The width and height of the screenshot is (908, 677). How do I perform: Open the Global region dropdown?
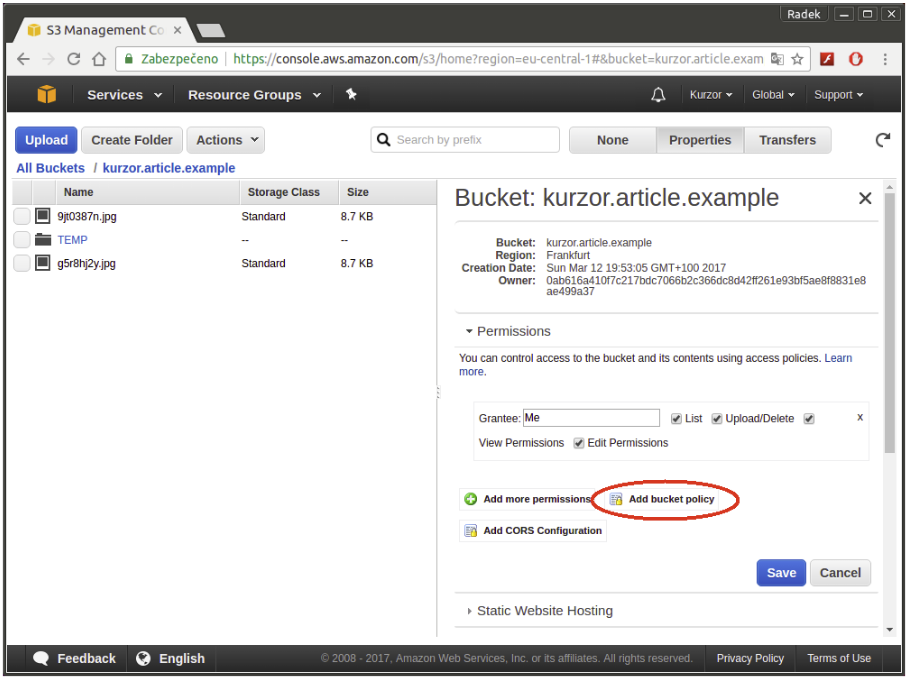click(773, 94)
